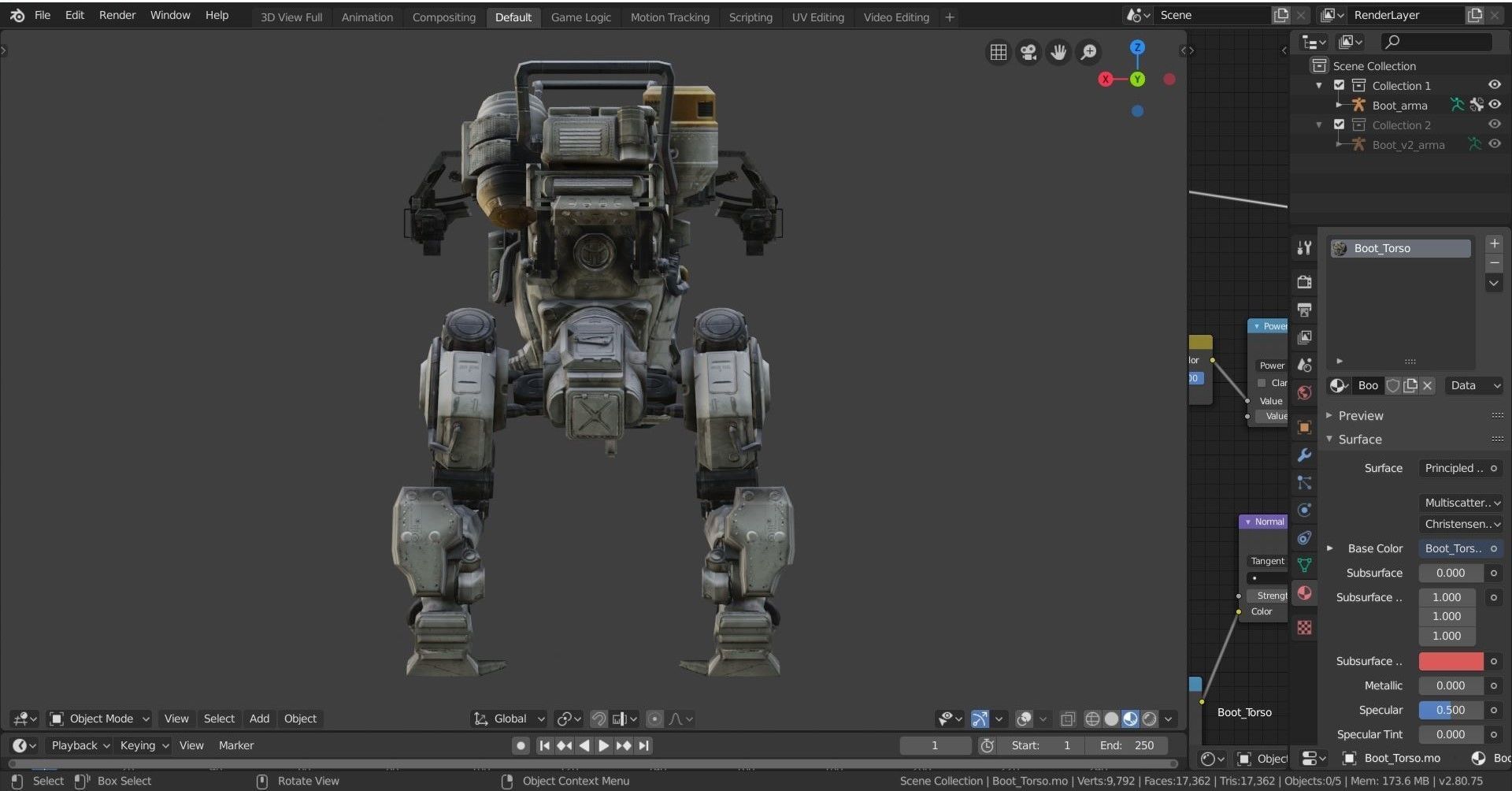Open the Object Data mesh tab

(1304, 566)
